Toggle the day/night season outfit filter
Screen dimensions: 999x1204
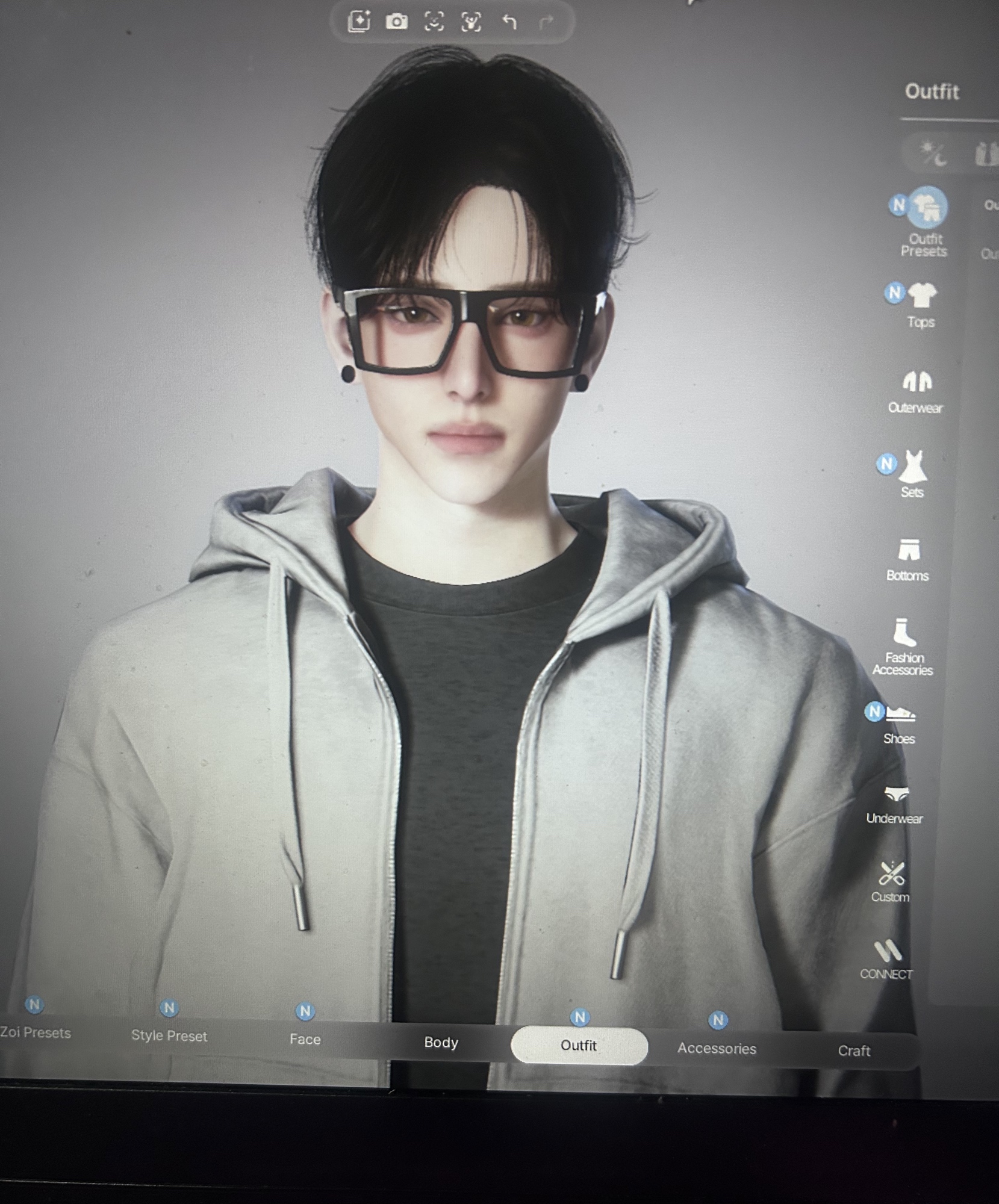933,153
